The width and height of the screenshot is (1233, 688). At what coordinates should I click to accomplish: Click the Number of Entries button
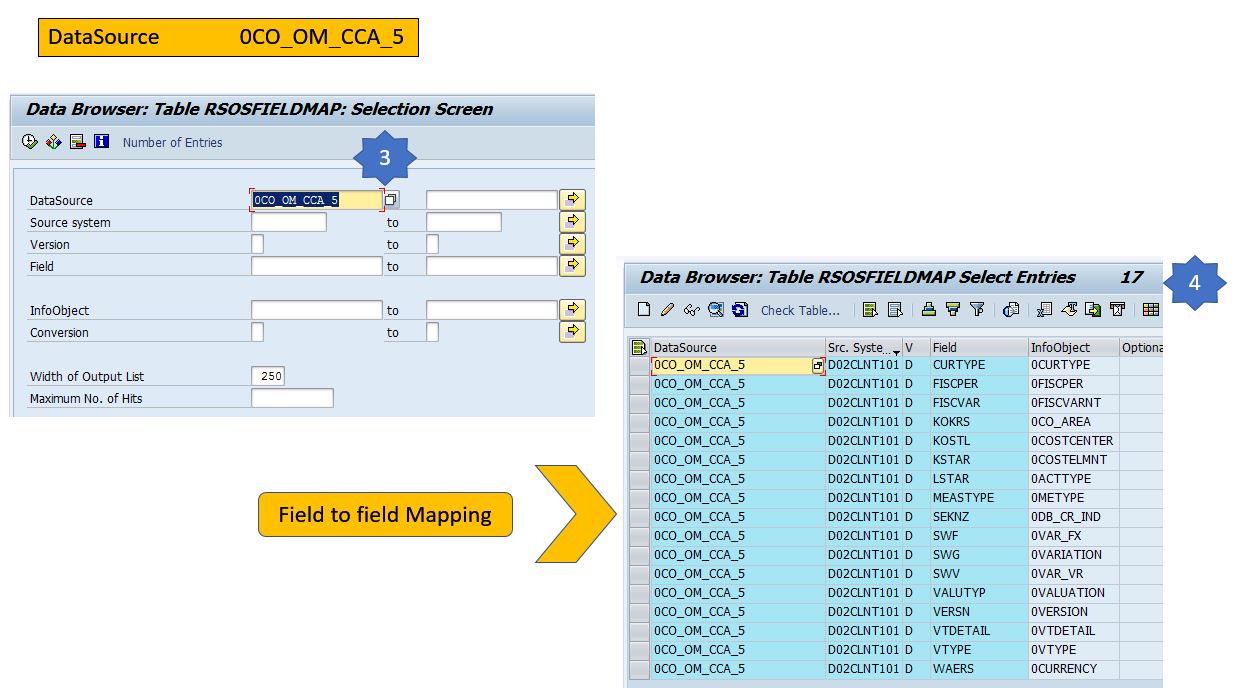tap(172, 143)
